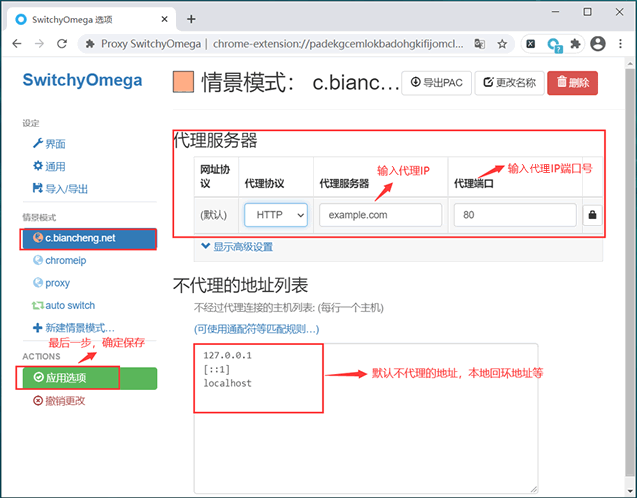Reload the page with the refresh button
637x498 pixels.
point(62,44)
